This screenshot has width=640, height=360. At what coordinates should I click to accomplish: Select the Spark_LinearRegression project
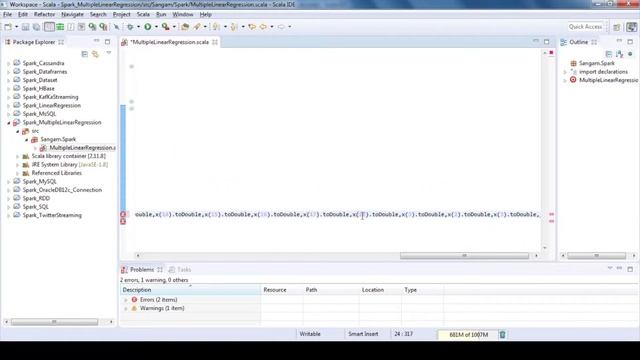[x=51, y=106]
